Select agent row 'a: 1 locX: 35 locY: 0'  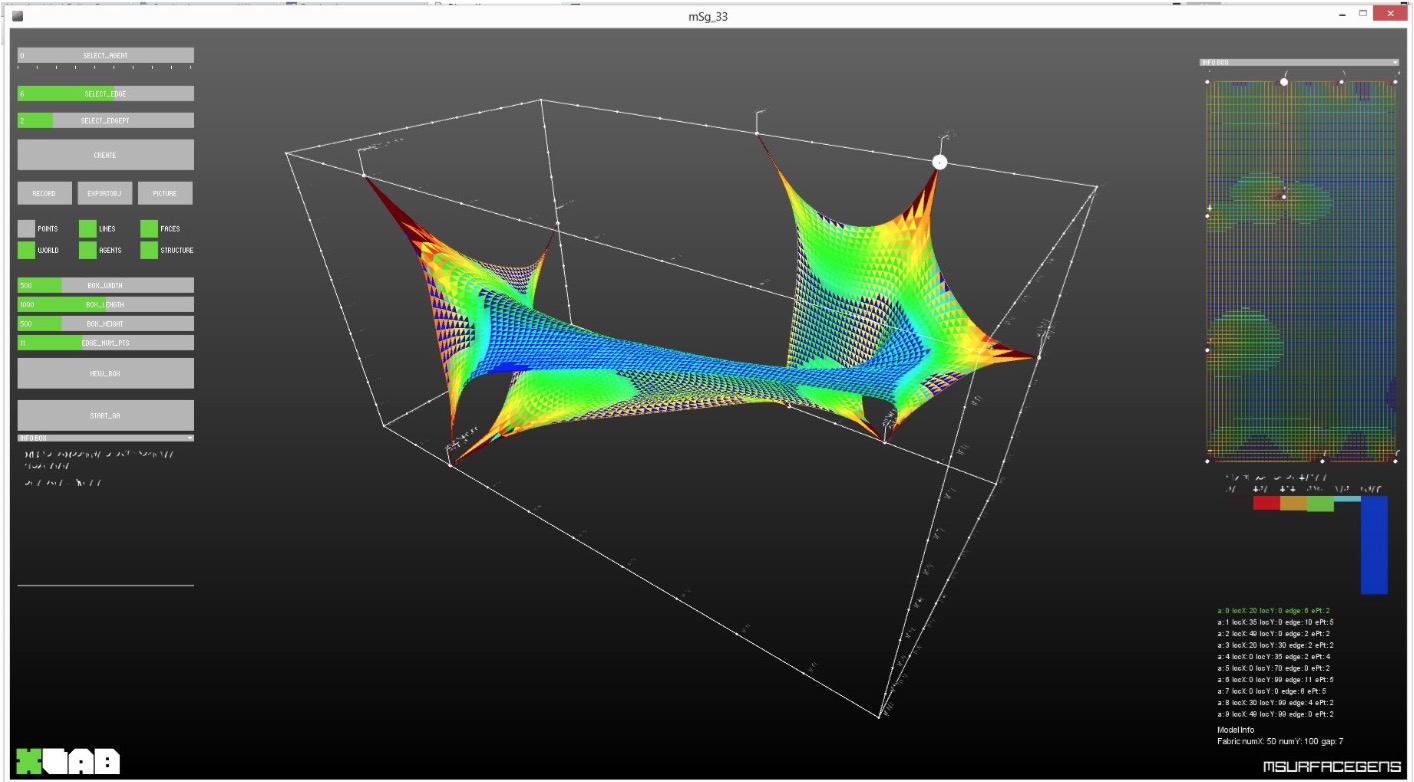pos(1276,622)
